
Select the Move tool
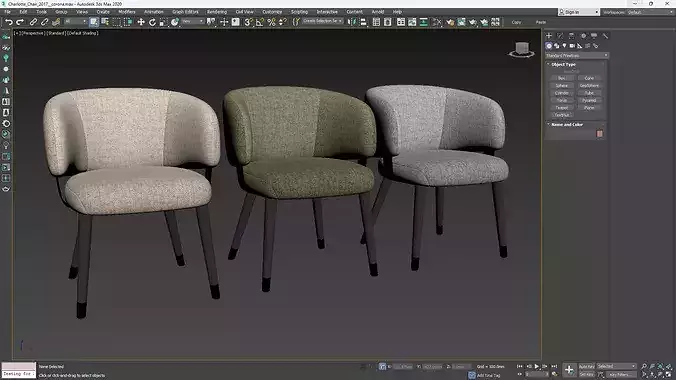coord(141,22)
